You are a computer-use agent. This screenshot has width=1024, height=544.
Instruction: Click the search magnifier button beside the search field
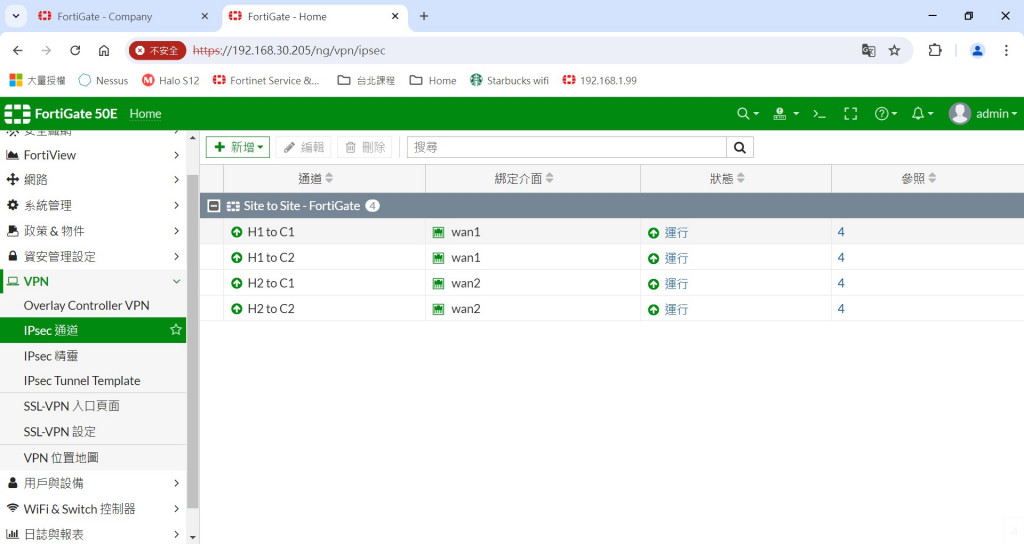[x=739, y=148]
